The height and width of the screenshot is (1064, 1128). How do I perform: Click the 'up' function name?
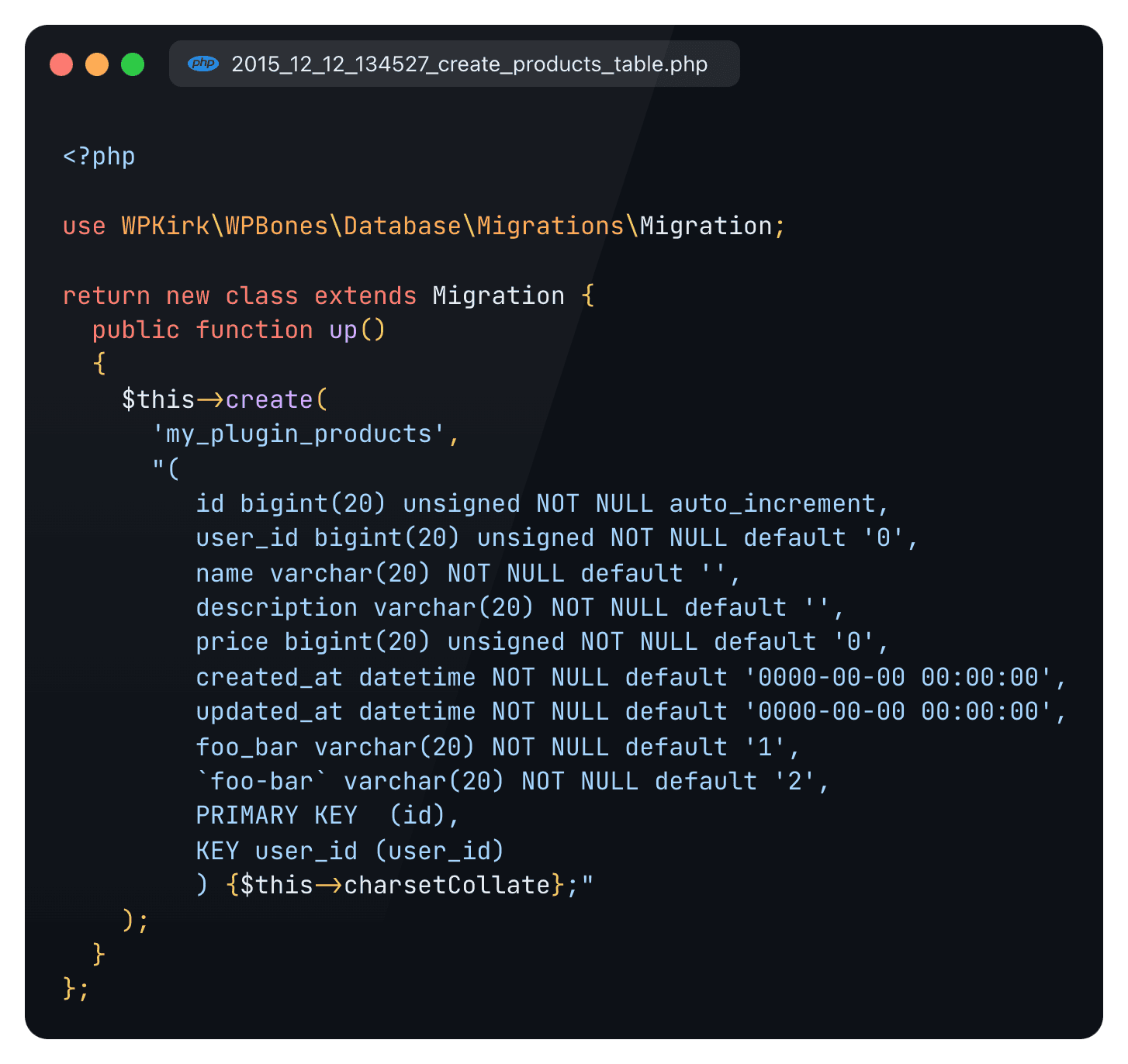point(343,330)
